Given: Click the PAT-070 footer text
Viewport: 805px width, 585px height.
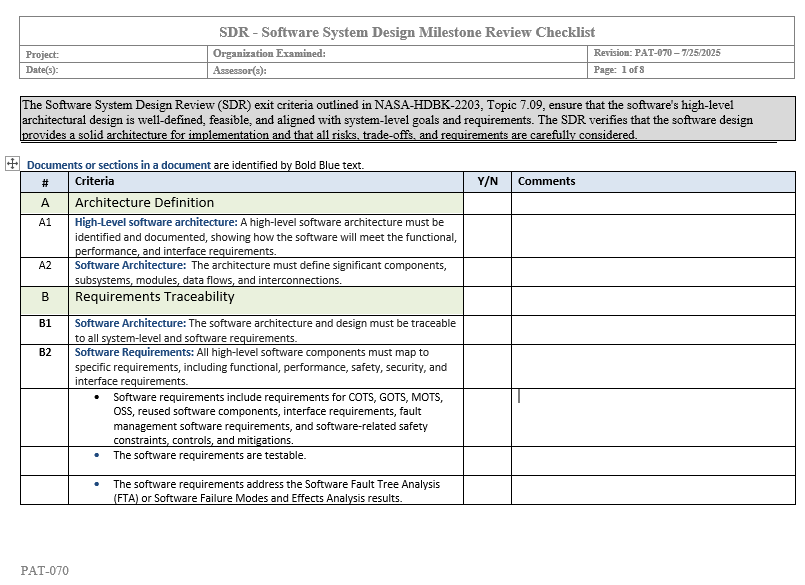Looking at the screenshot, I should tap(44, 570).
